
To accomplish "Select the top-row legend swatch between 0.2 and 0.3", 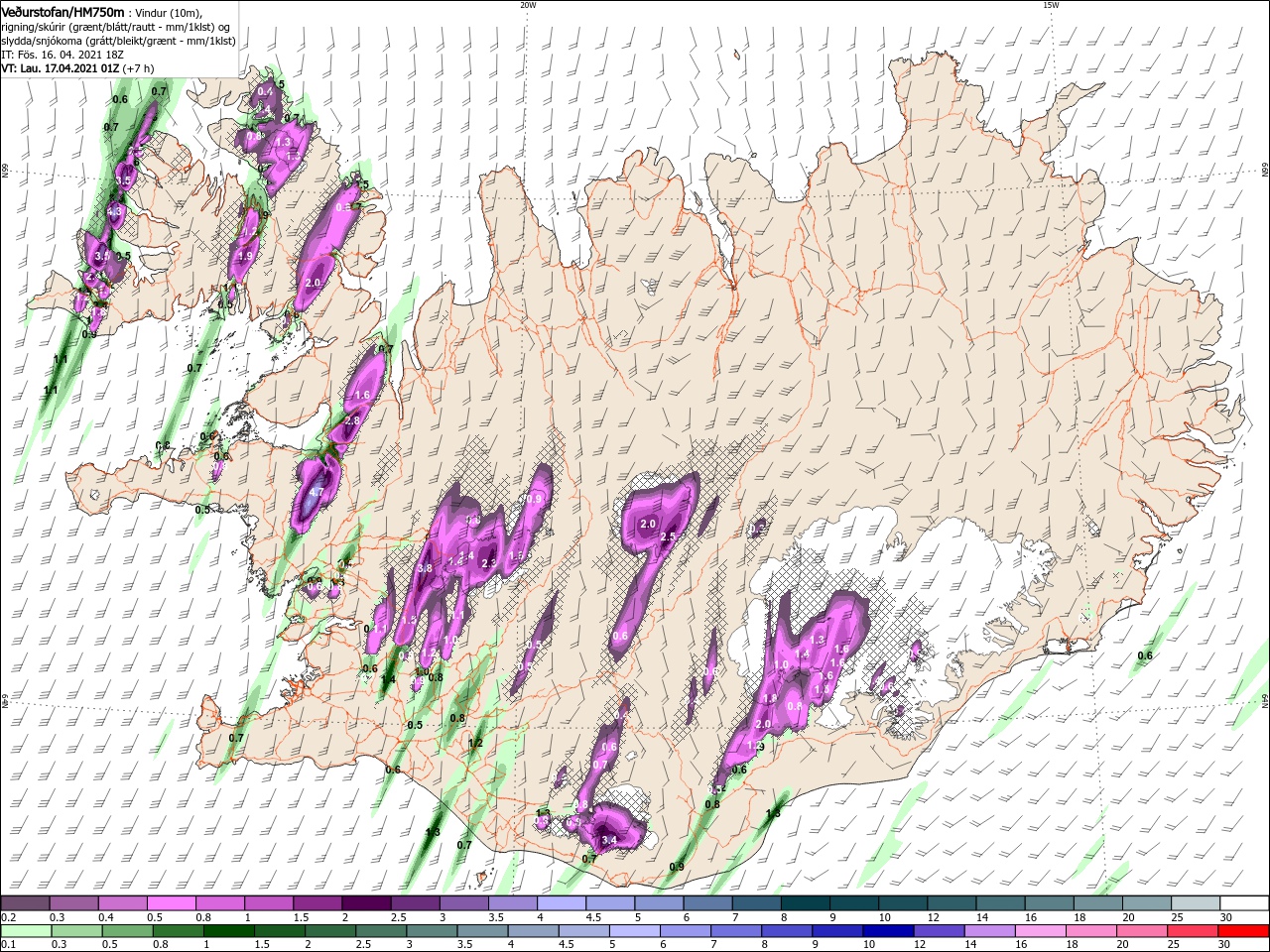I will pos(26,903).
